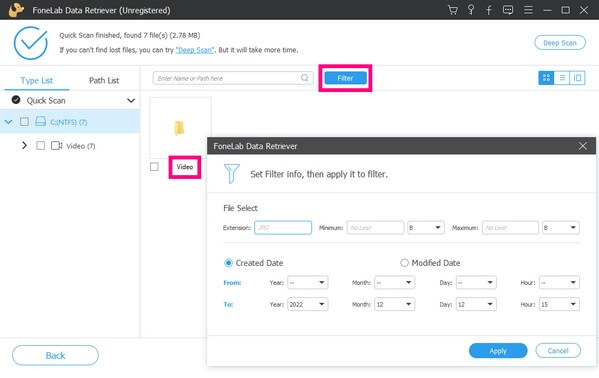Select the Created Date radio button
The width and height of the screenshot is (599, 378).
pyautogui.click(x=228, y=263)
